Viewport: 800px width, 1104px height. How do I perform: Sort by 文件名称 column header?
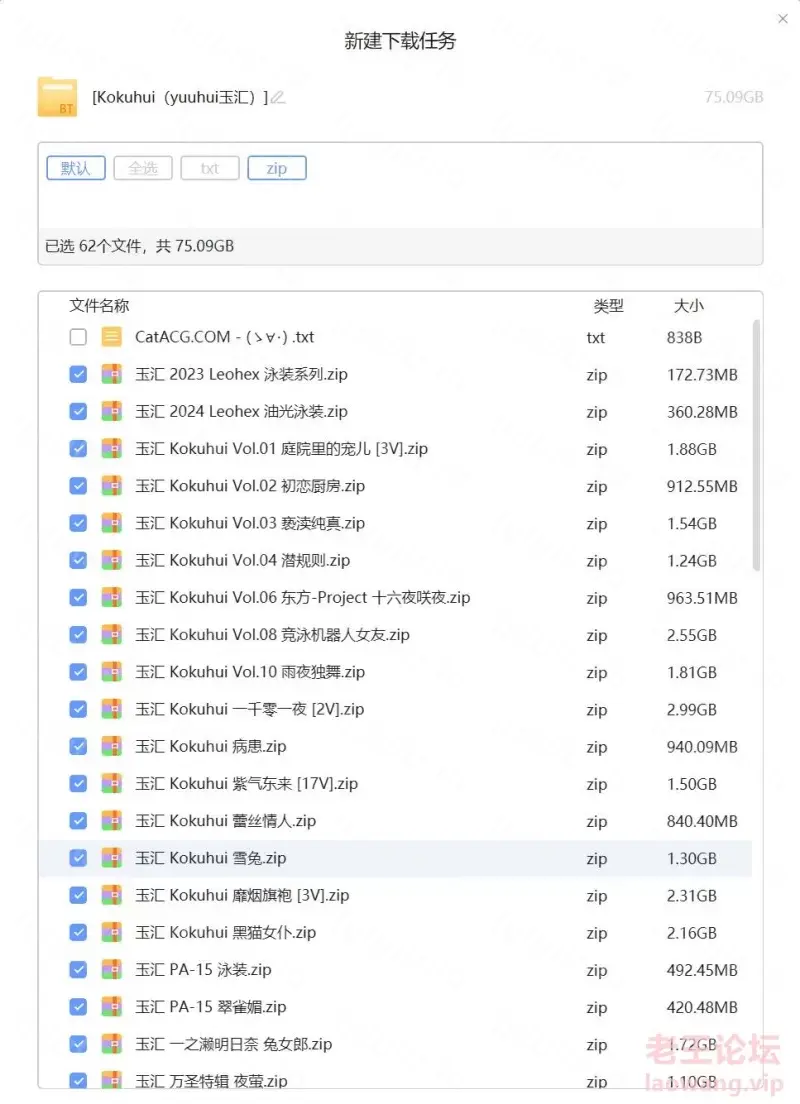99,306
